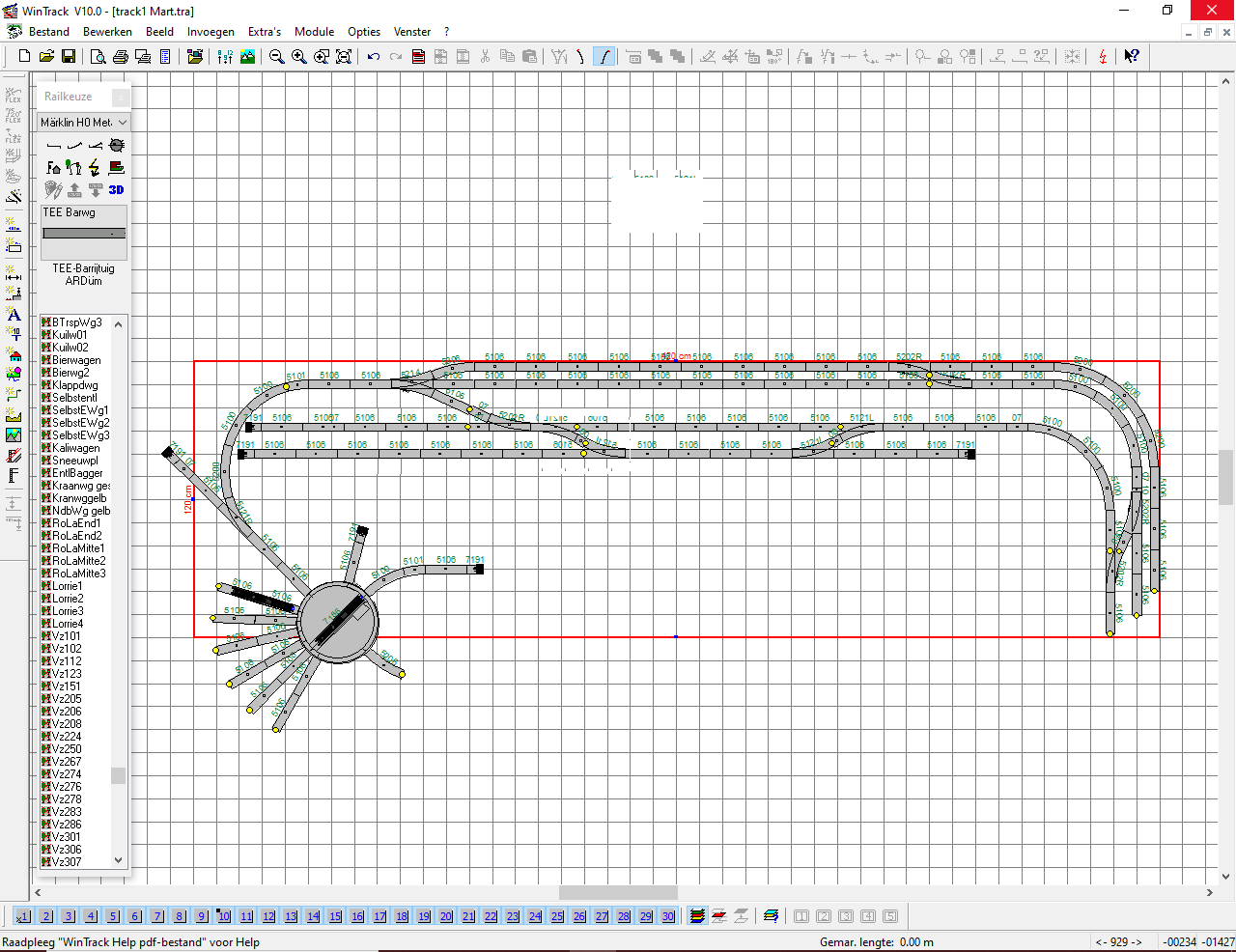Select Klappdwg in the rolling stock list

(75, 385)
